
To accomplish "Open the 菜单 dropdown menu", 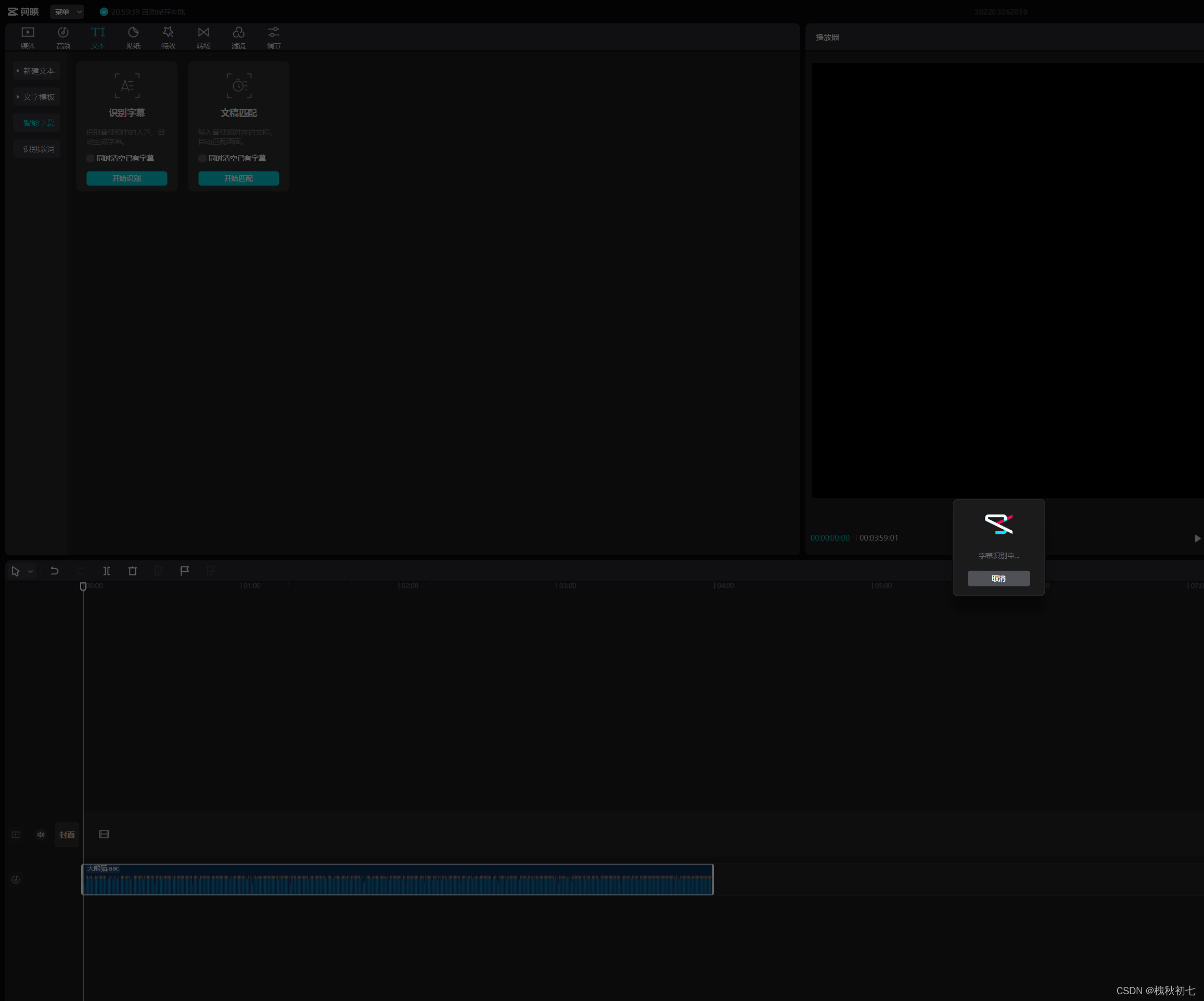I will [67, 11].
